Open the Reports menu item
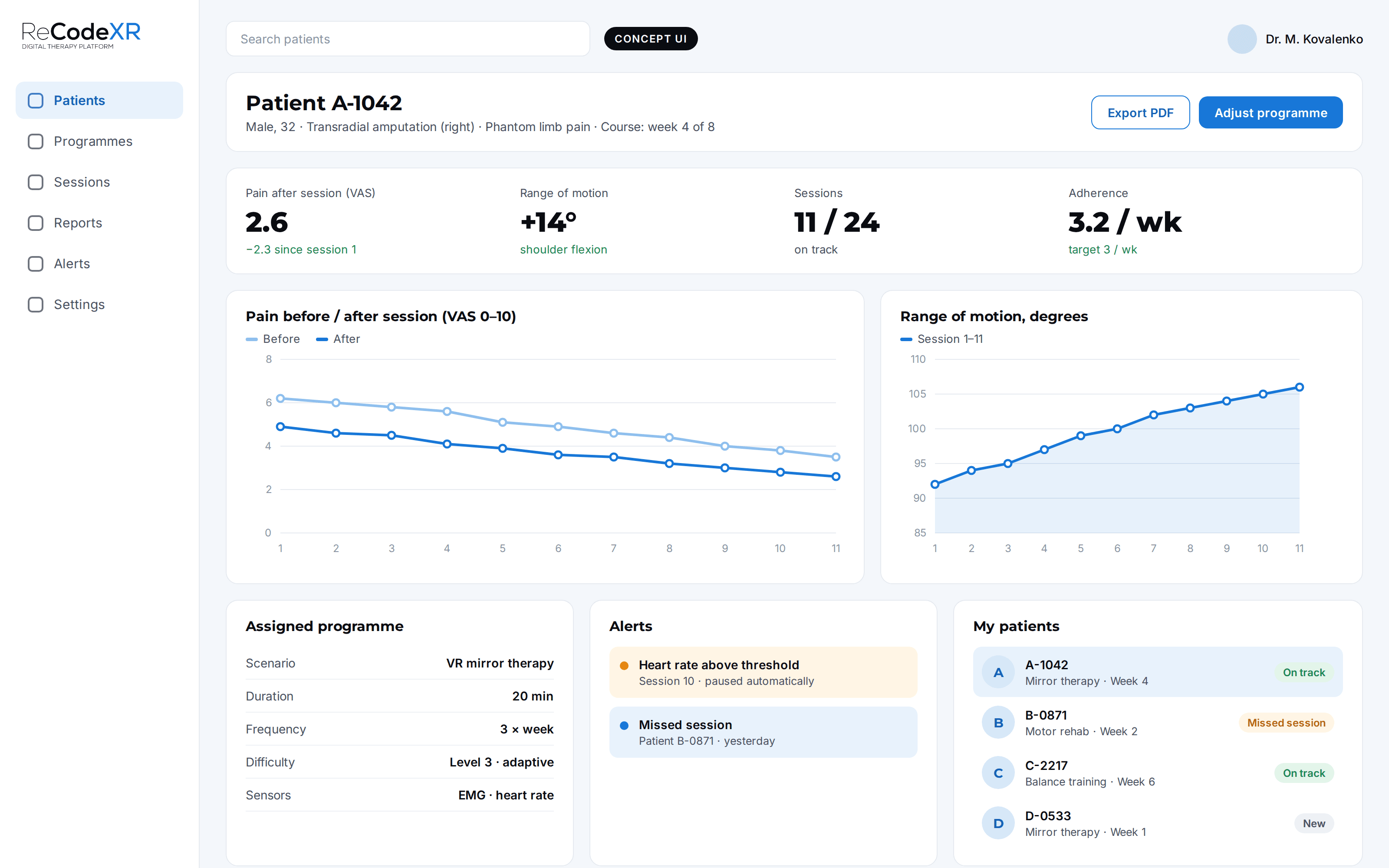The image size is (1389, 868). (99, 223)
